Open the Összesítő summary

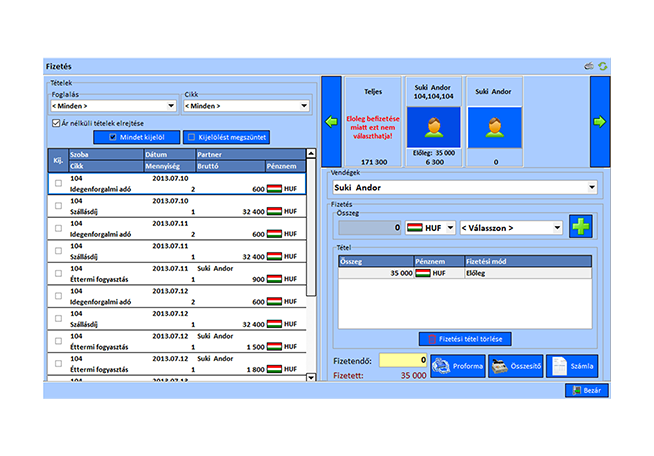click(514, 366)
